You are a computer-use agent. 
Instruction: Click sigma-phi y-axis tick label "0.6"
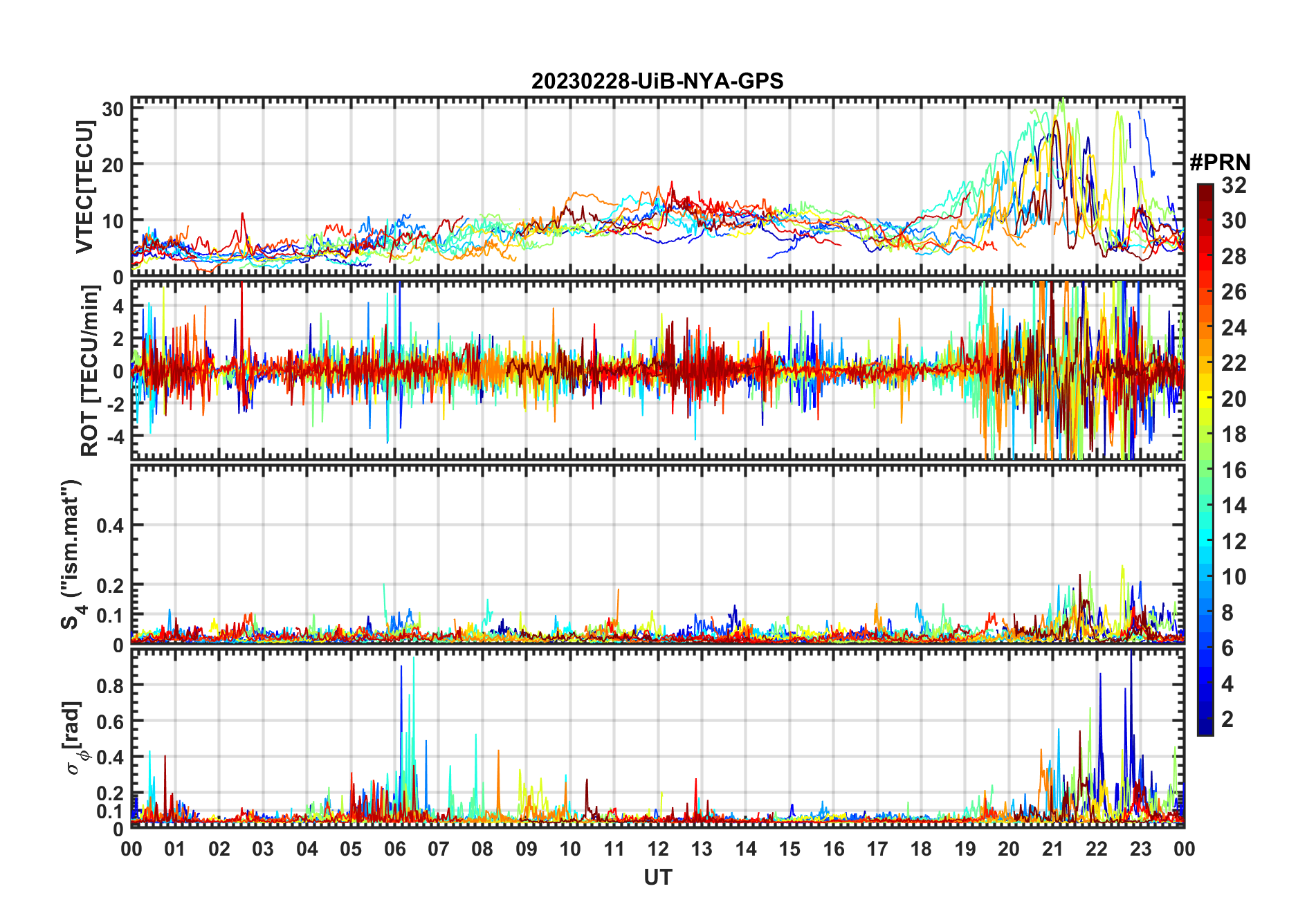(110, 721)
